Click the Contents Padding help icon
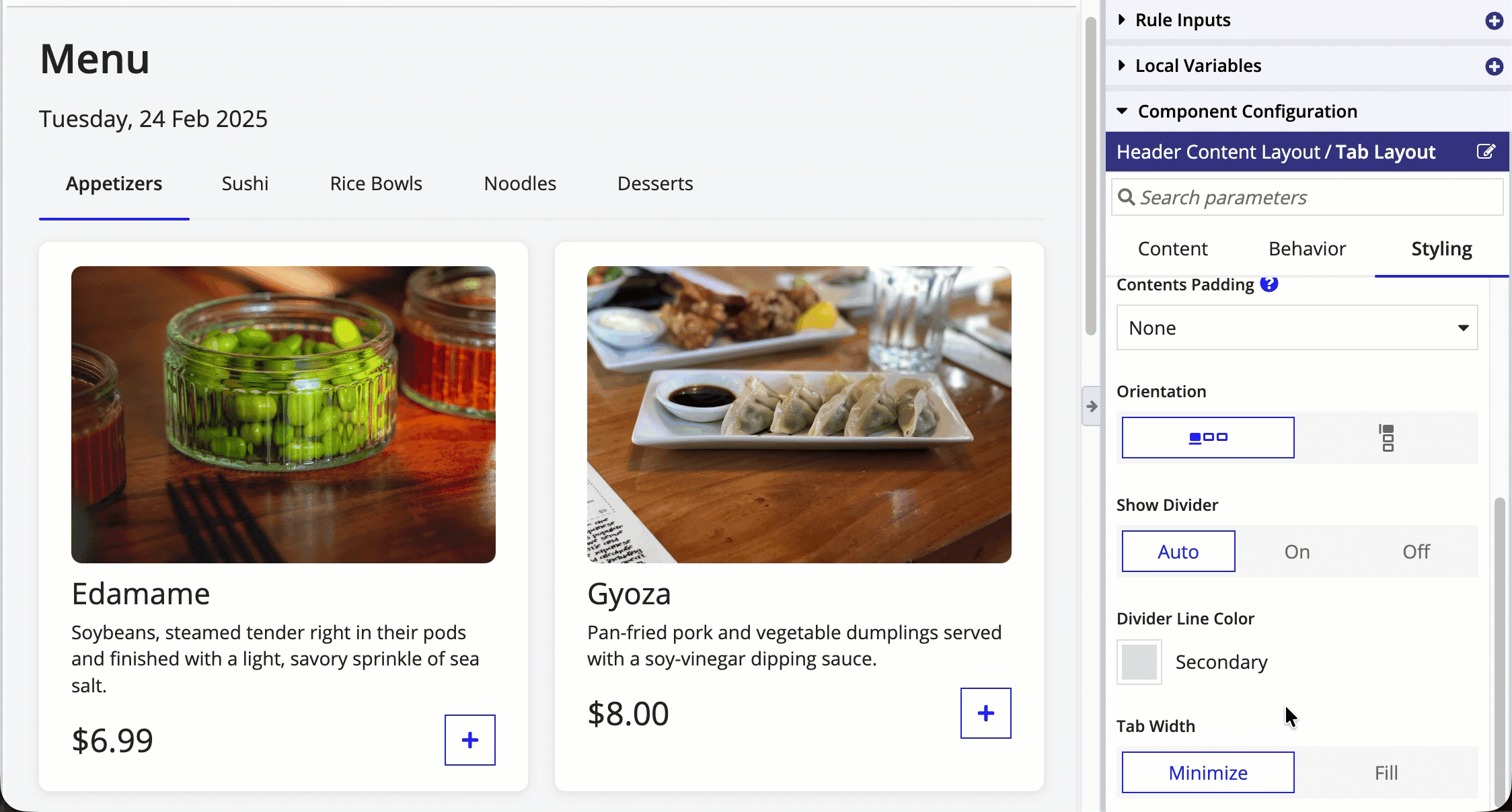 tap(1269, 284)
